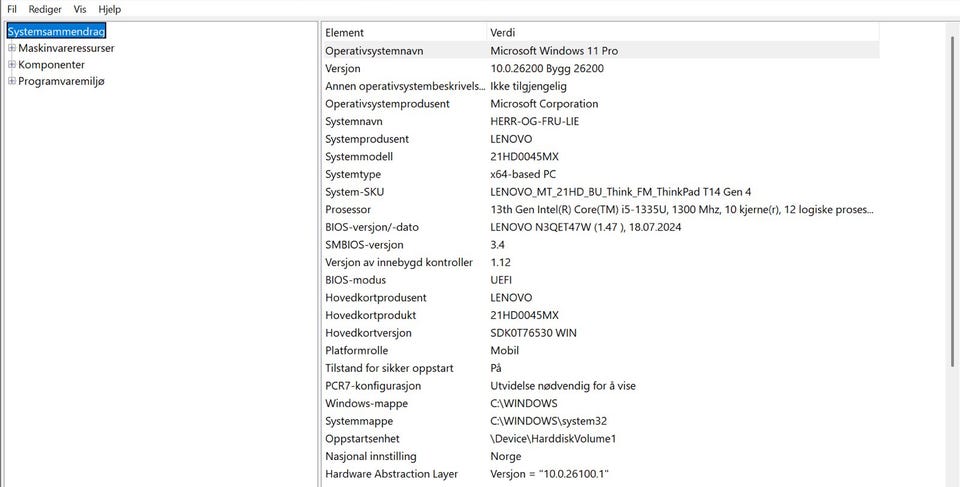The height and width of the screenshot is (487, 960).
Task: Click the ThinkPad T14 Gen 4 SKU value
Action: click(x=621, y=192)
